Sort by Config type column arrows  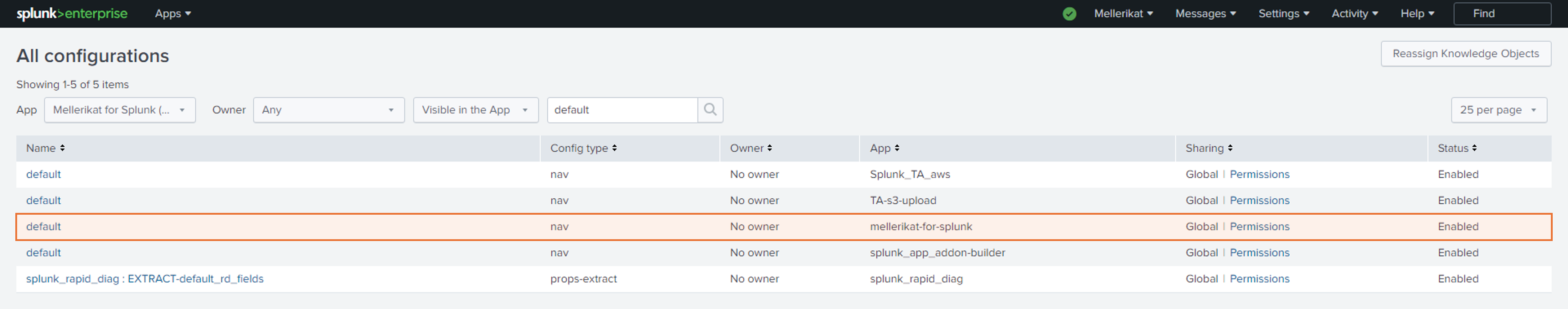[x=614, y=148]
